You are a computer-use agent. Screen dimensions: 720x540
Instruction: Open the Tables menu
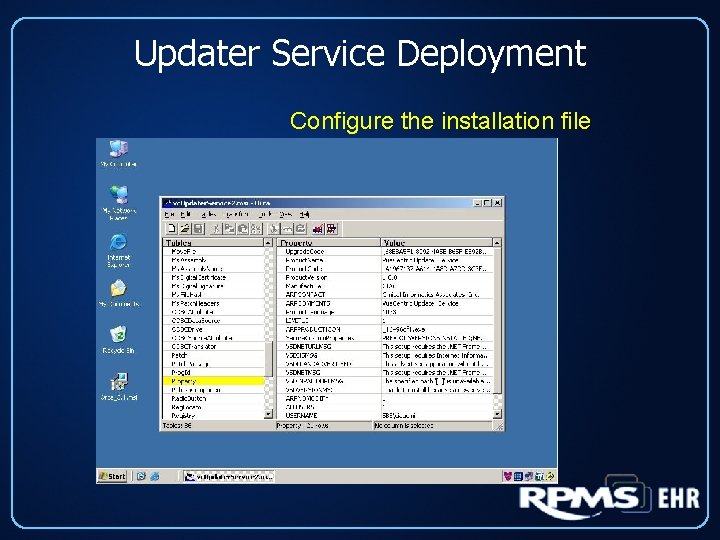tap(208, 214)
